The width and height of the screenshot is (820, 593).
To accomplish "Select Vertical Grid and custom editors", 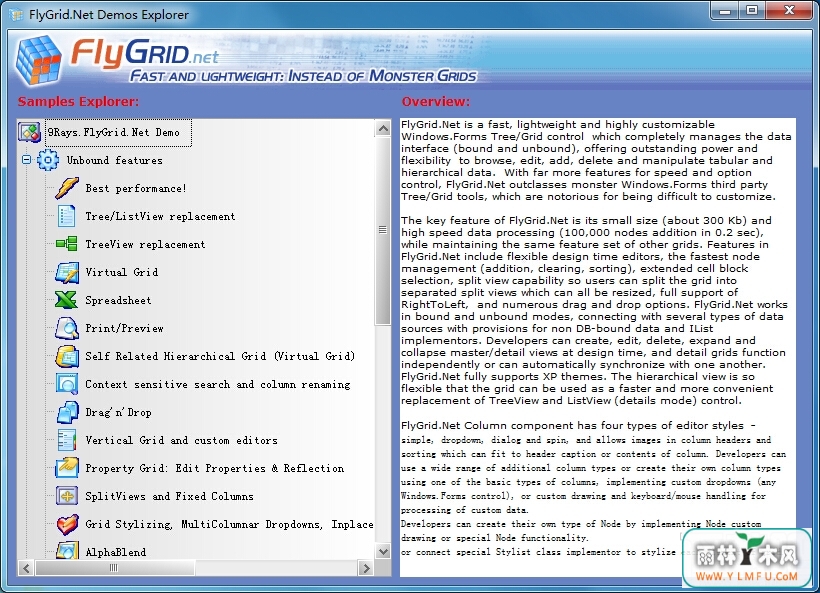I will coord(181,440).
